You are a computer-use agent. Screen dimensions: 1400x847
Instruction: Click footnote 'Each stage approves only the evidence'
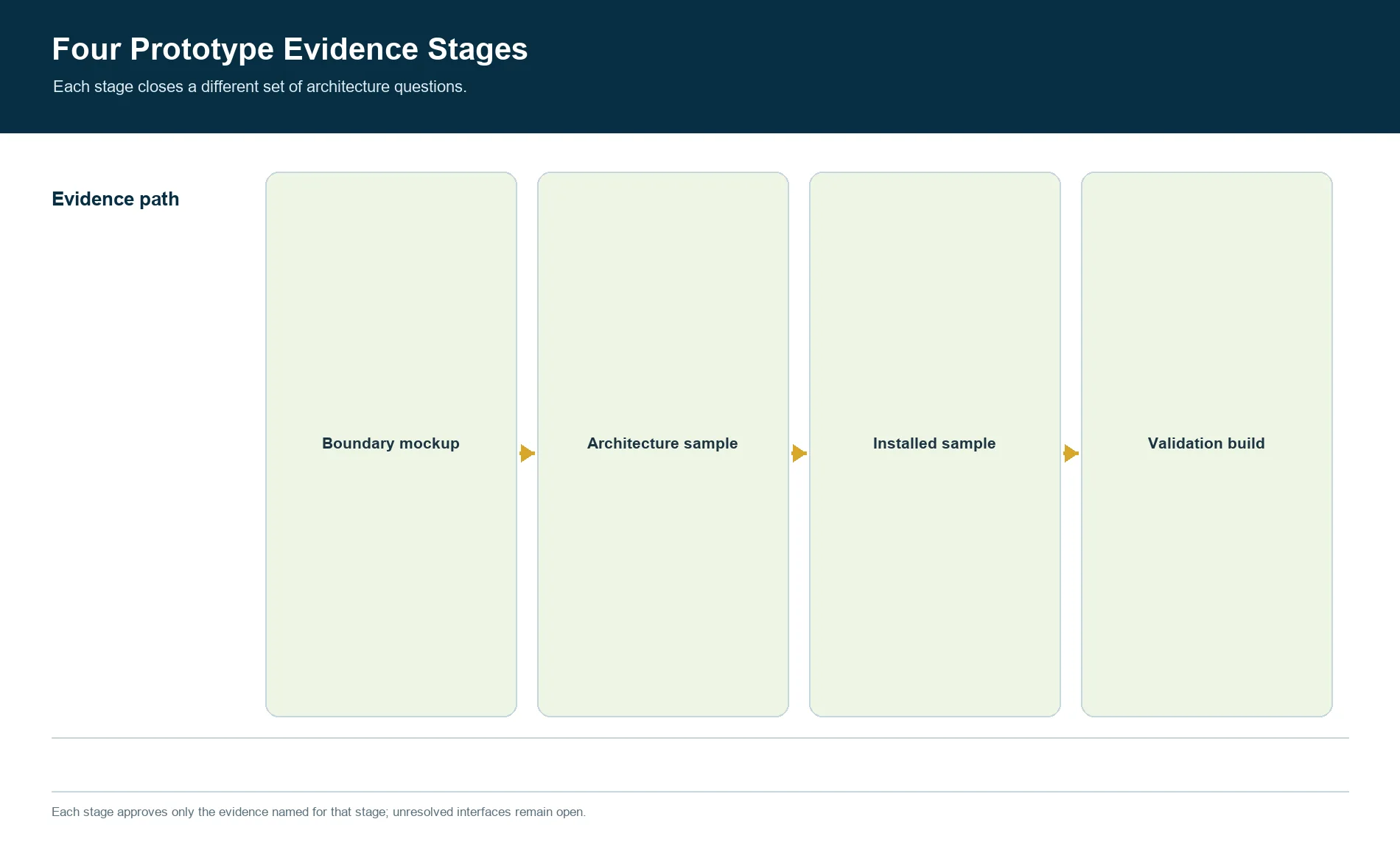[318, 812]
